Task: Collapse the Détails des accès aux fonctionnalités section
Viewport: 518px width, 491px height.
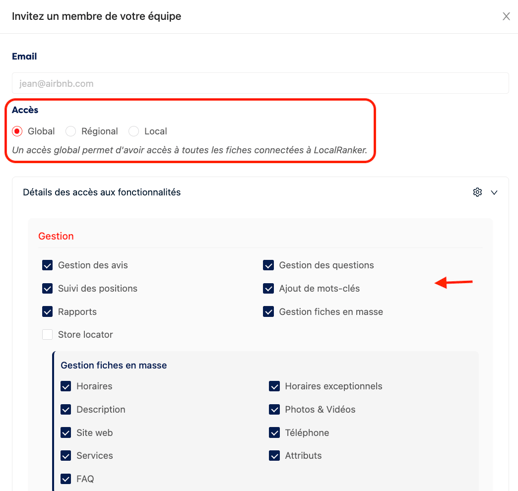Action: 494,192
